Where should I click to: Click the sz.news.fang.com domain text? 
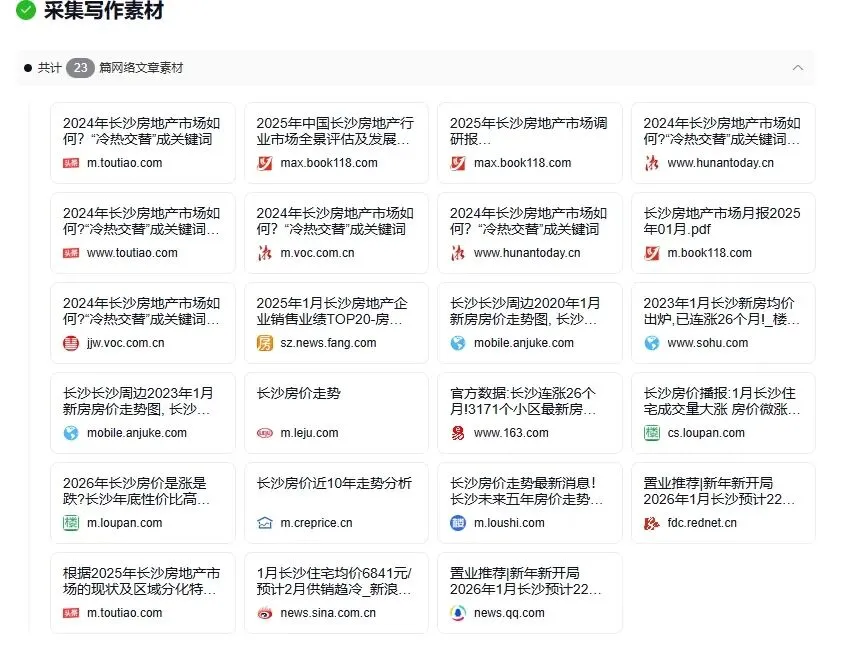coord(328,343)
